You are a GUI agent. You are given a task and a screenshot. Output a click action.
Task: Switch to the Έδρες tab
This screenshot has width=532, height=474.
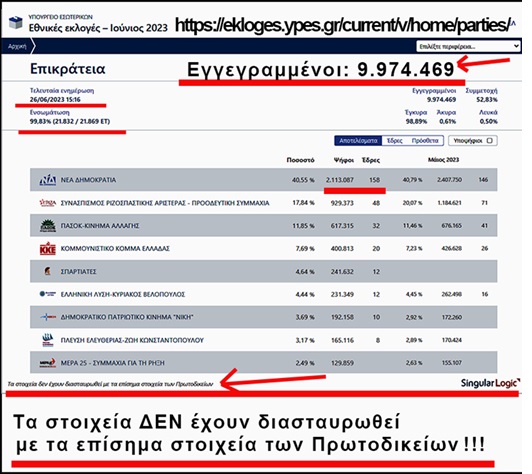pos(395,140)
